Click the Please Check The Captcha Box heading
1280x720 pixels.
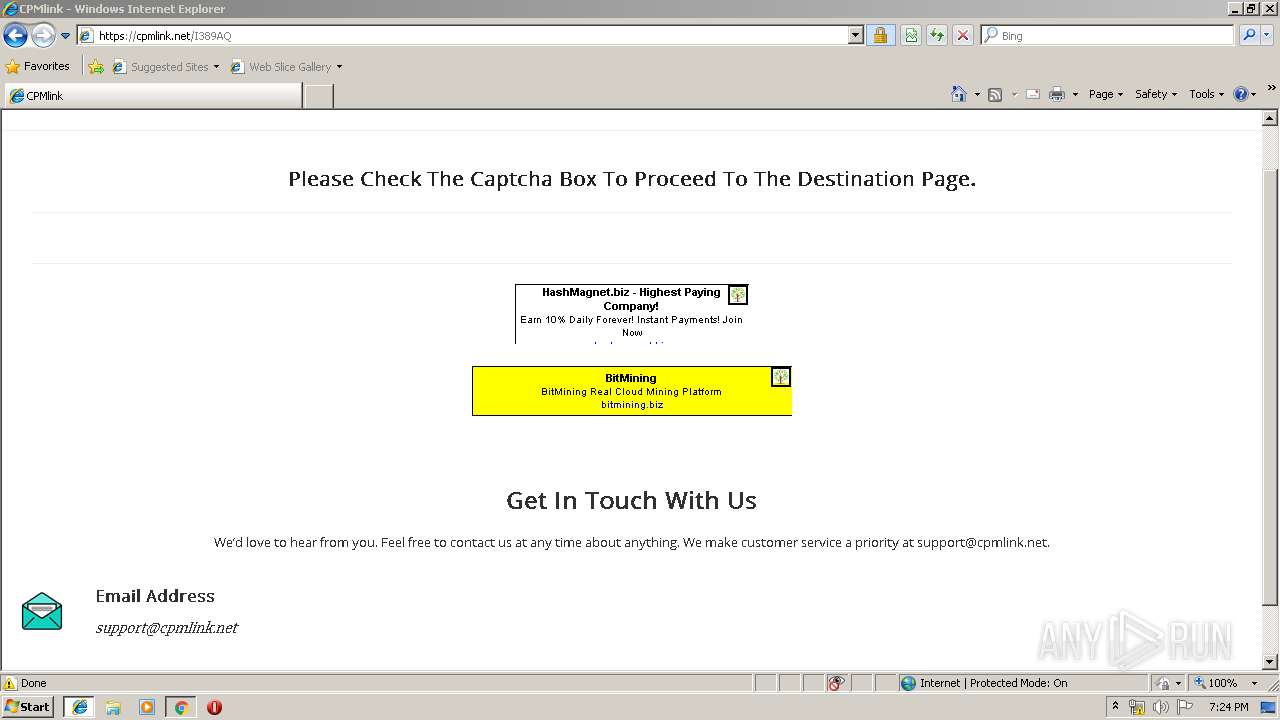coord(632,179)
